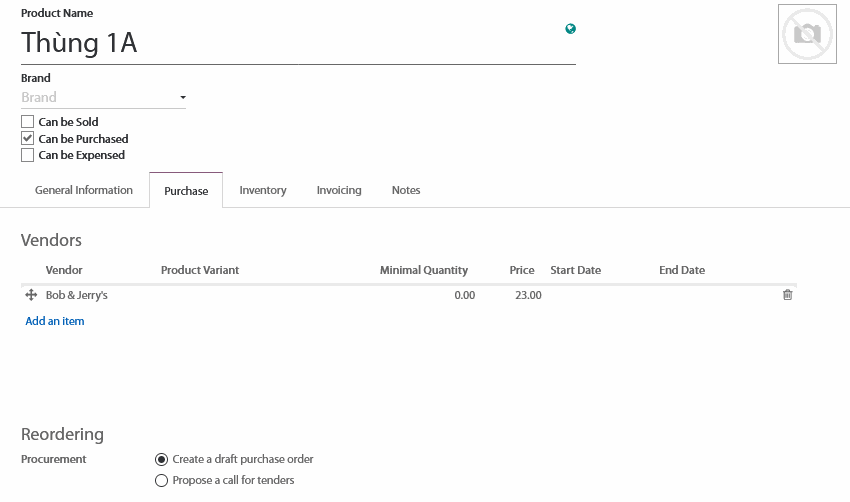Viewport: 850px width, 502px height.
Task: Select the Notes tab
Action: (406, 190)
